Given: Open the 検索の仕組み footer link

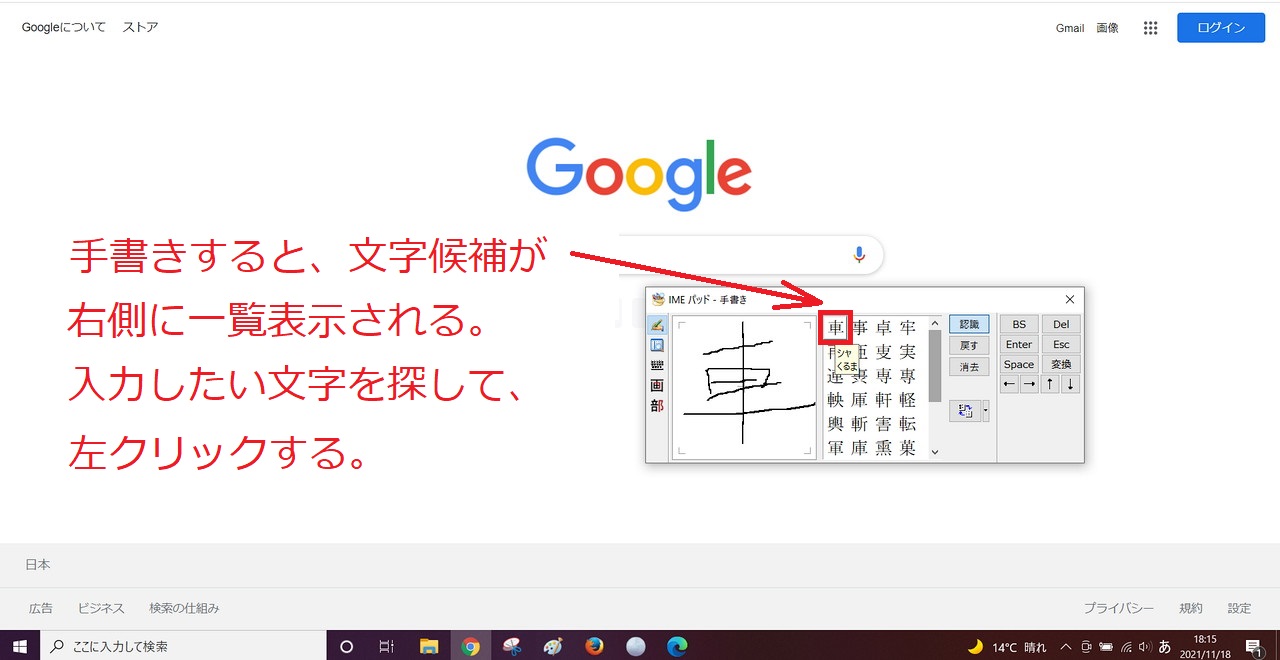Looking at the screenshot, I should [184, 608].
